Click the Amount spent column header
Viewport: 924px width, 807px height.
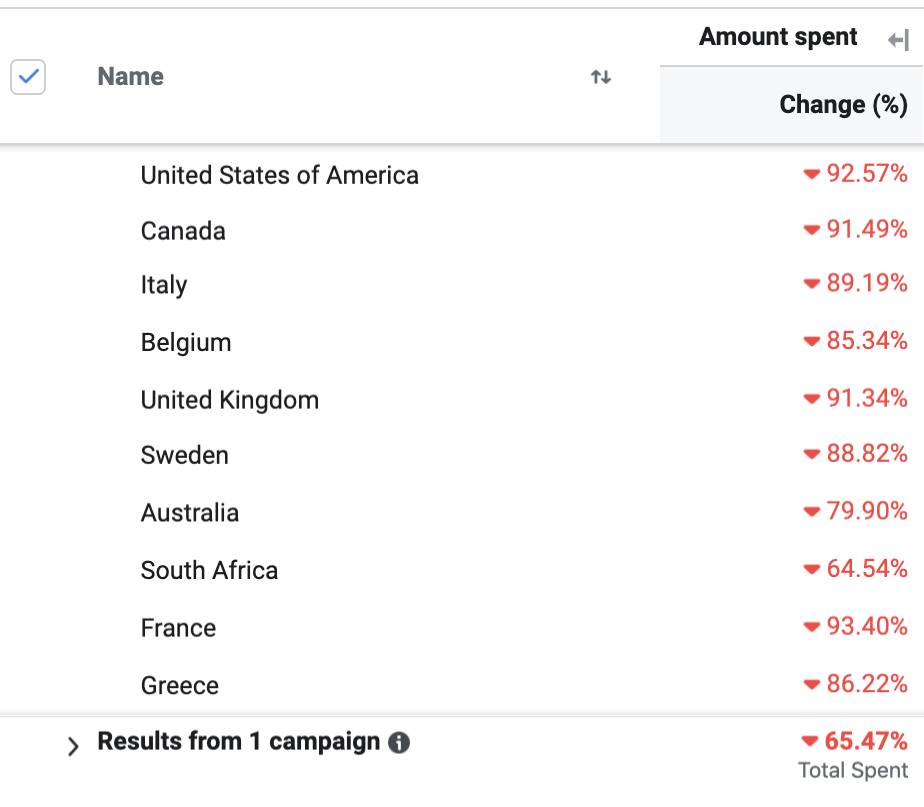(x=778, y=38)
